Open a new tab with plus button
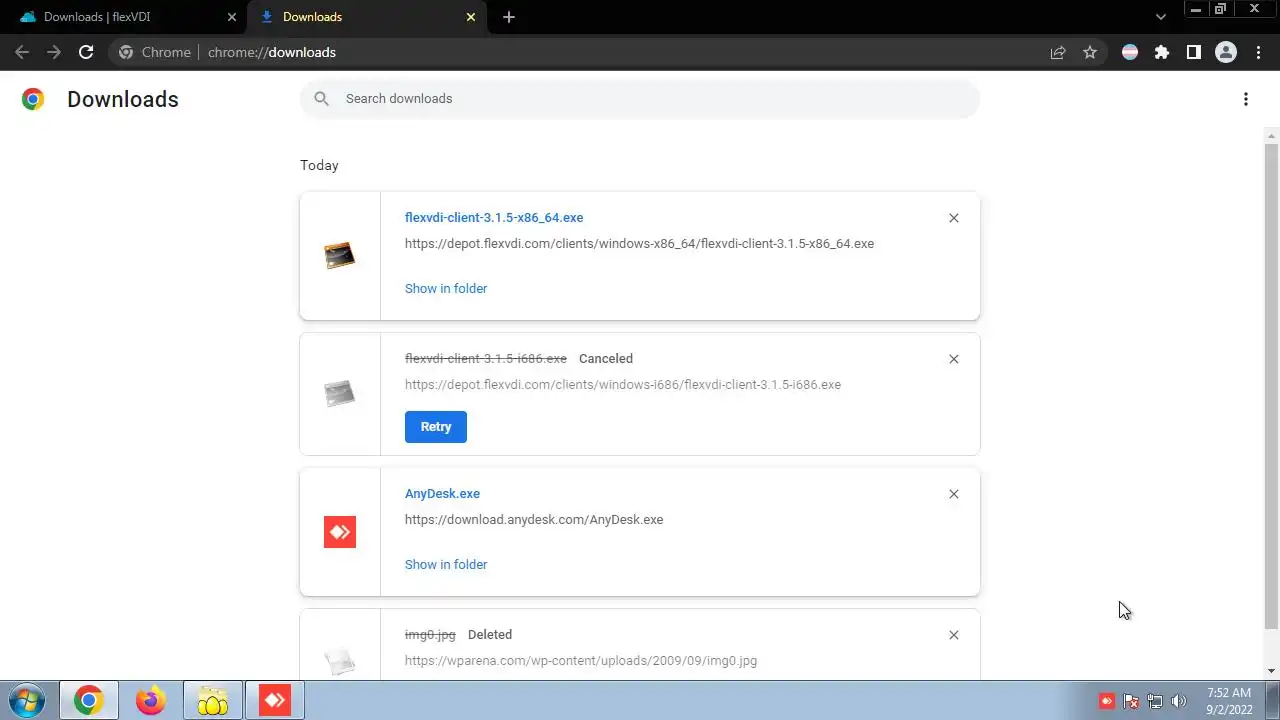The image size is (1280, 720). coord(509,17)
